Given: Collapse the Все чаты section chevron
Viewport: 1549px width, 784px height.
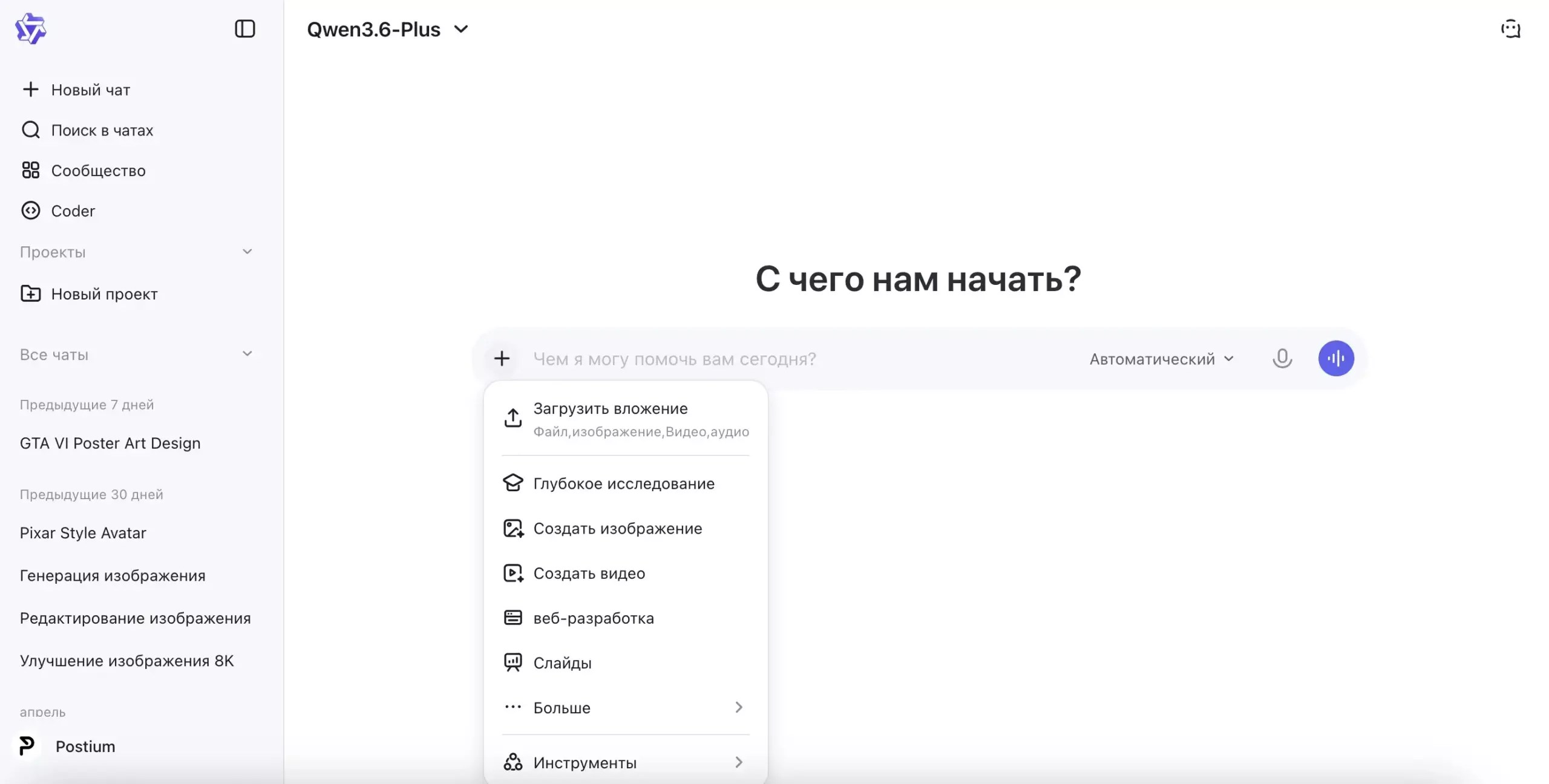Looking at the screenshot, I should (x=247, y=354).
